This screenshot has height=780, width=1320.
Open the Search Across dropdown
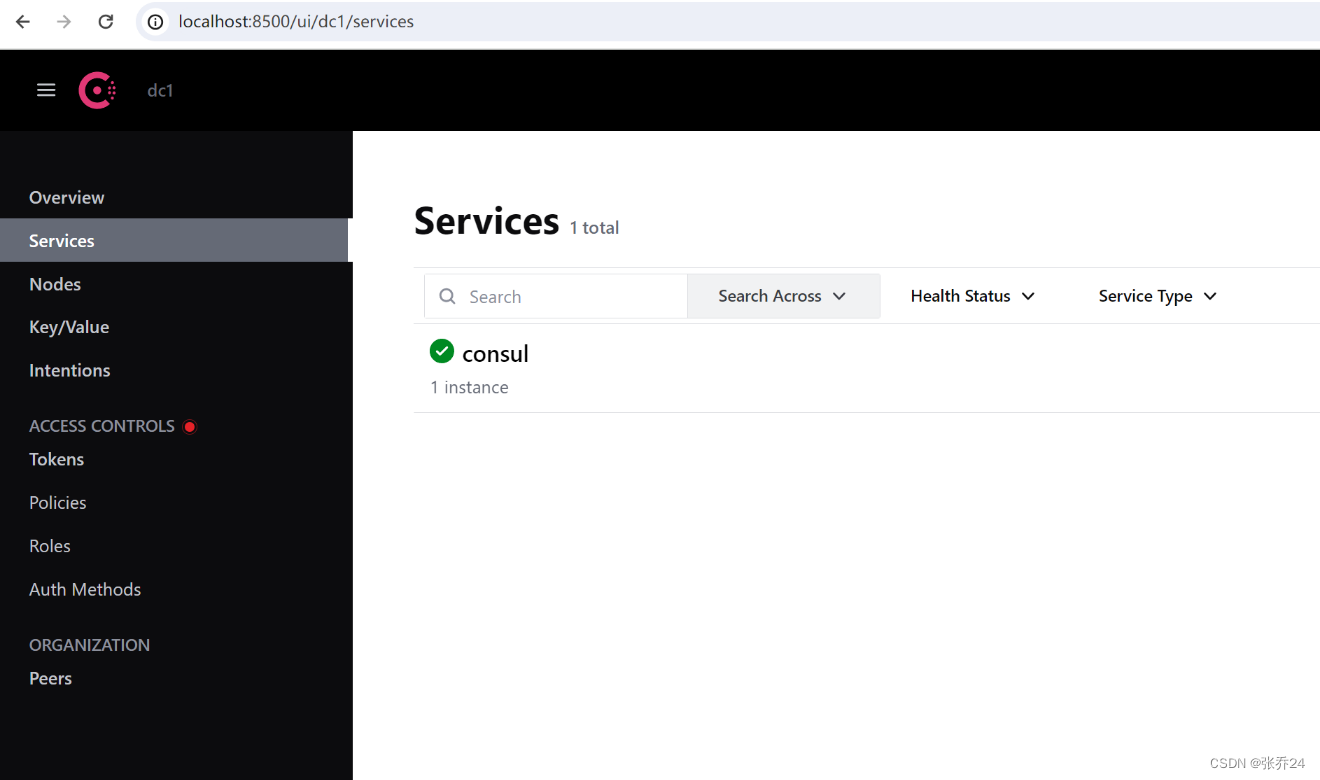(782, 295)
